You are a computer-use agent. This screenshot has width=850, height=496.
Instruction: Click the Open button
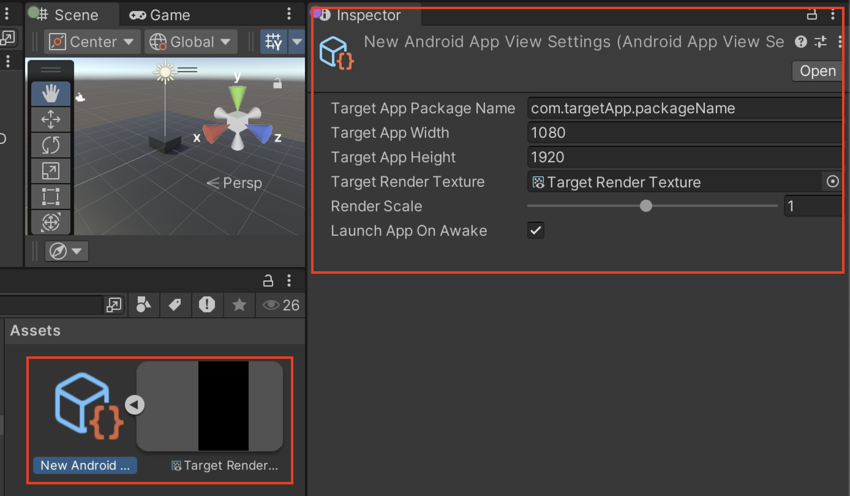click(817, 71)
